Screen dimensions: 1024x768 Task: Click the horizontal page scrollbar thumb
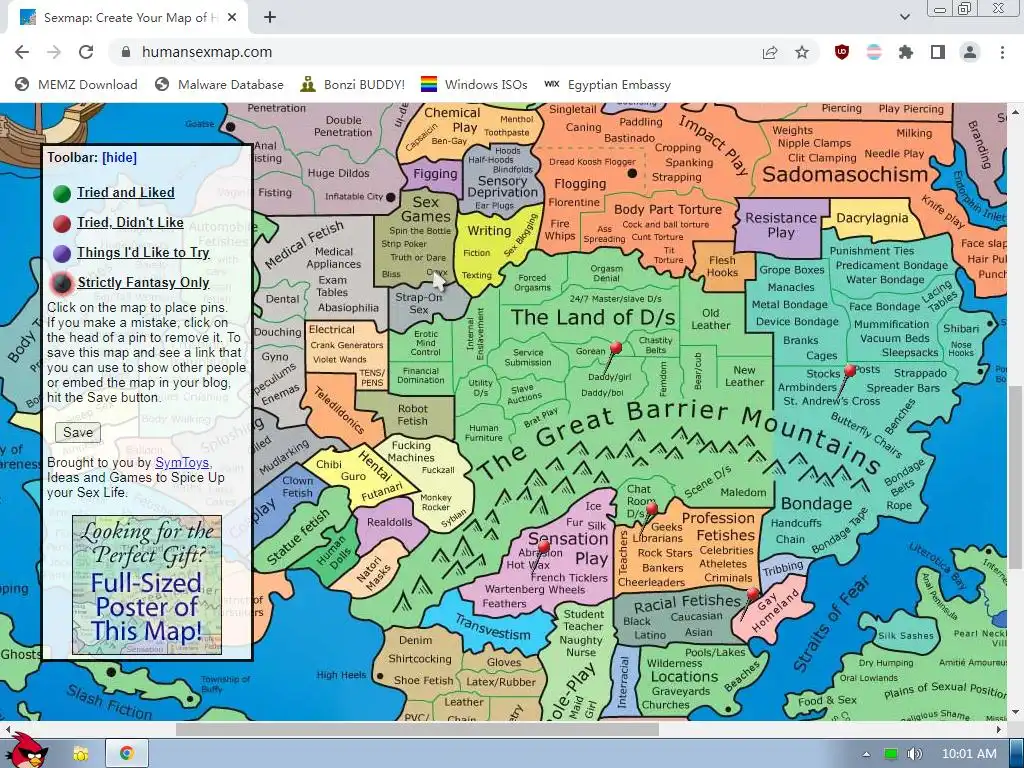pos(417,729)
